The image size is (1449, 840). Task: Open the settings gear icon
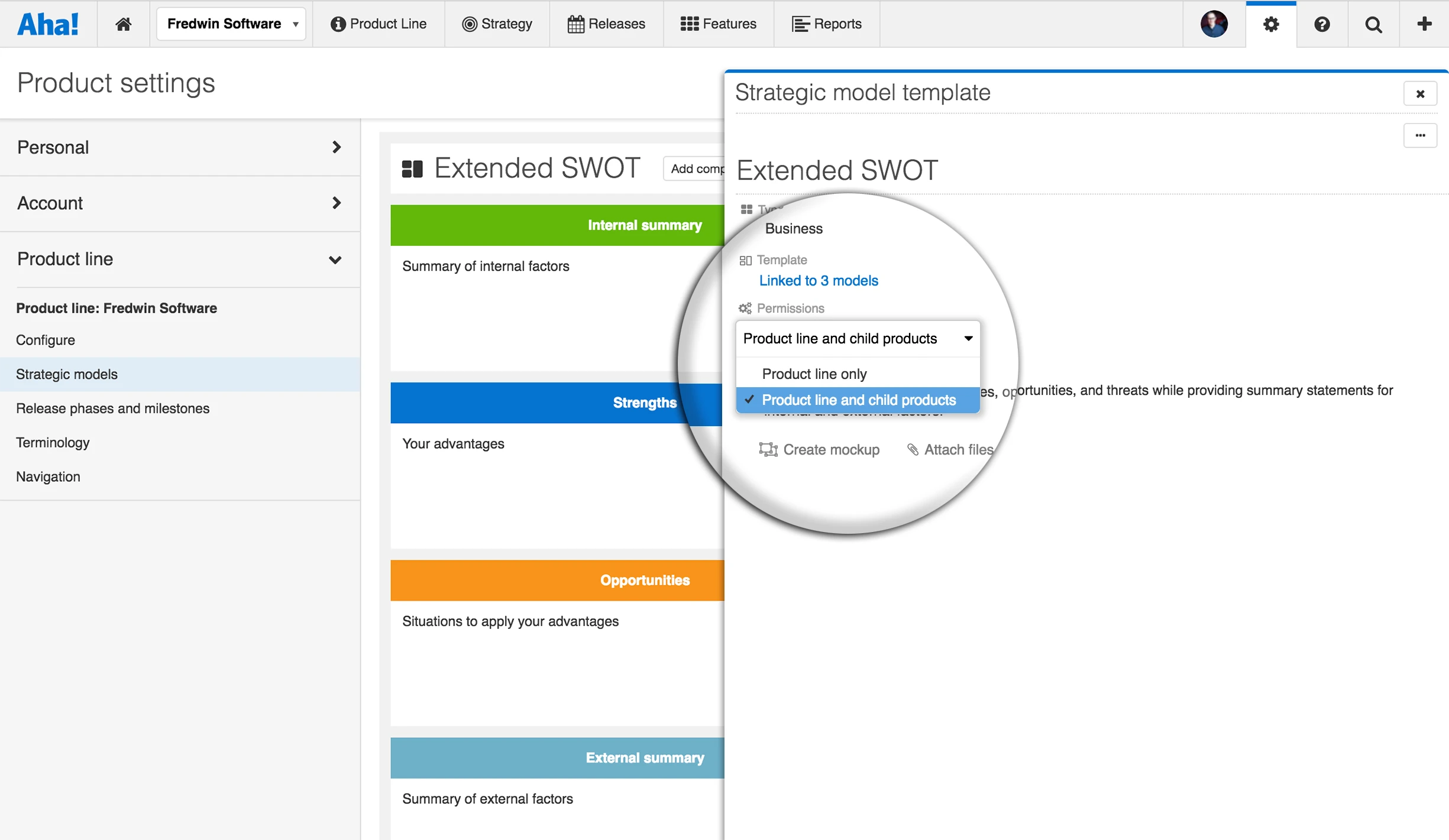tap(1270, 24)
